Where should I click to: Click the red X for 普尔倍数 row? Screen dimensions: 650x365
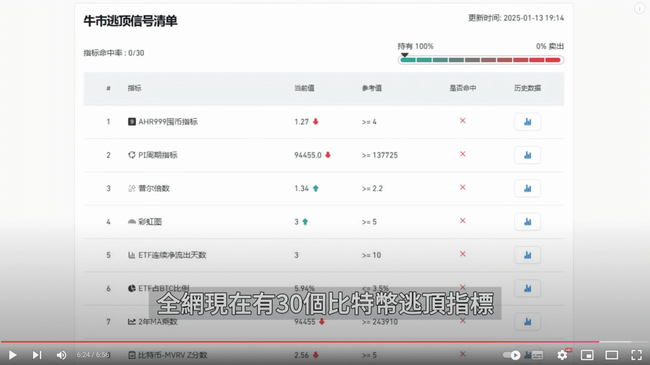pyautogui.click(x=463, y=187)
